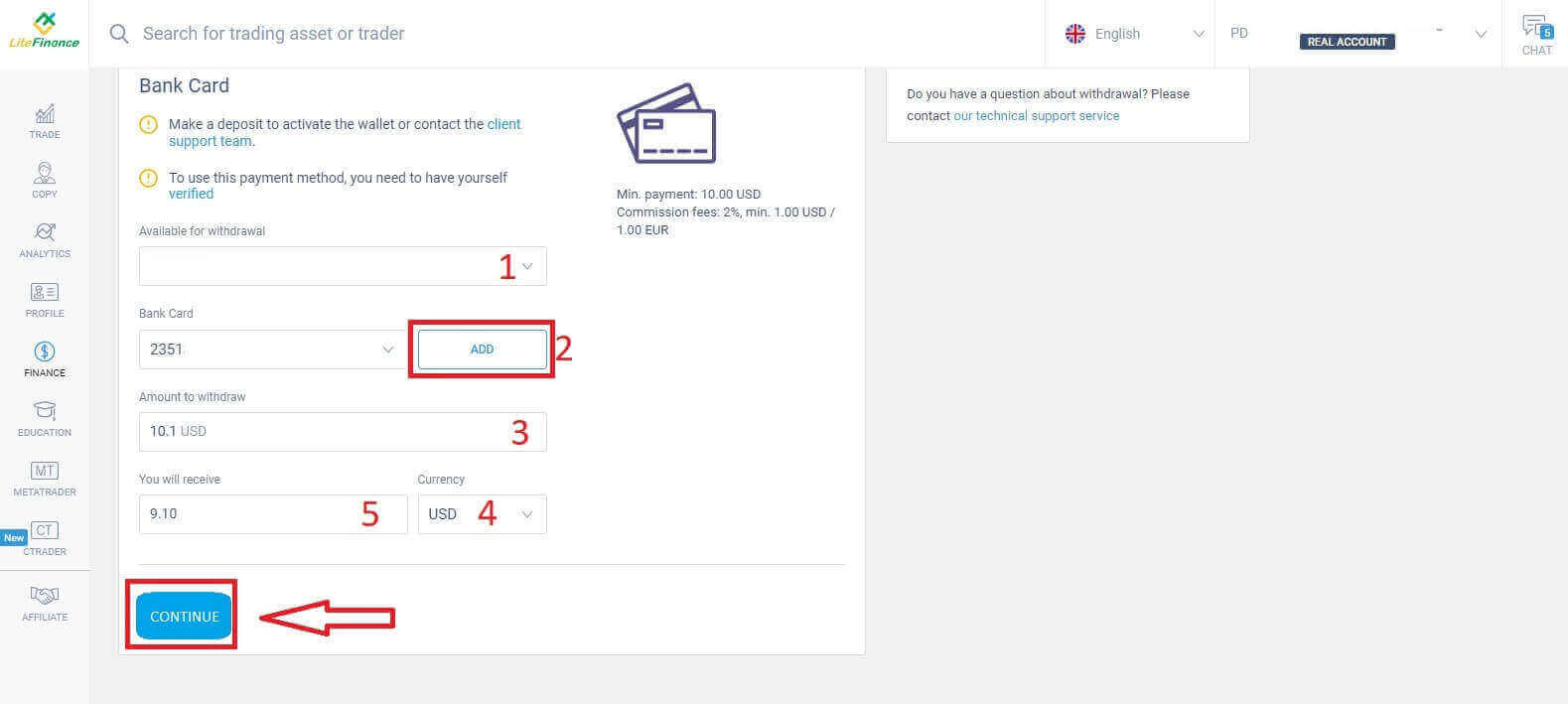
Task: Open the Chat icon
Action: [x=1535, y=27]
